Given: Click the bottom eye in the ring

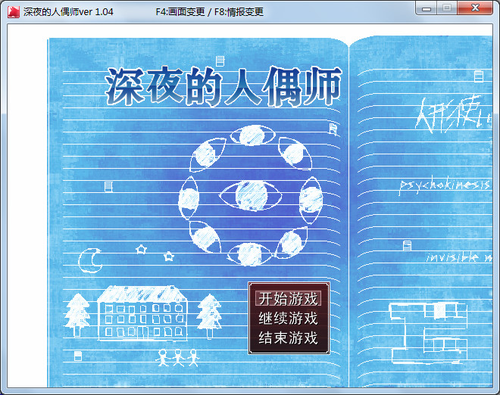Looking at the screenshot, I should (x=250, y=254).
